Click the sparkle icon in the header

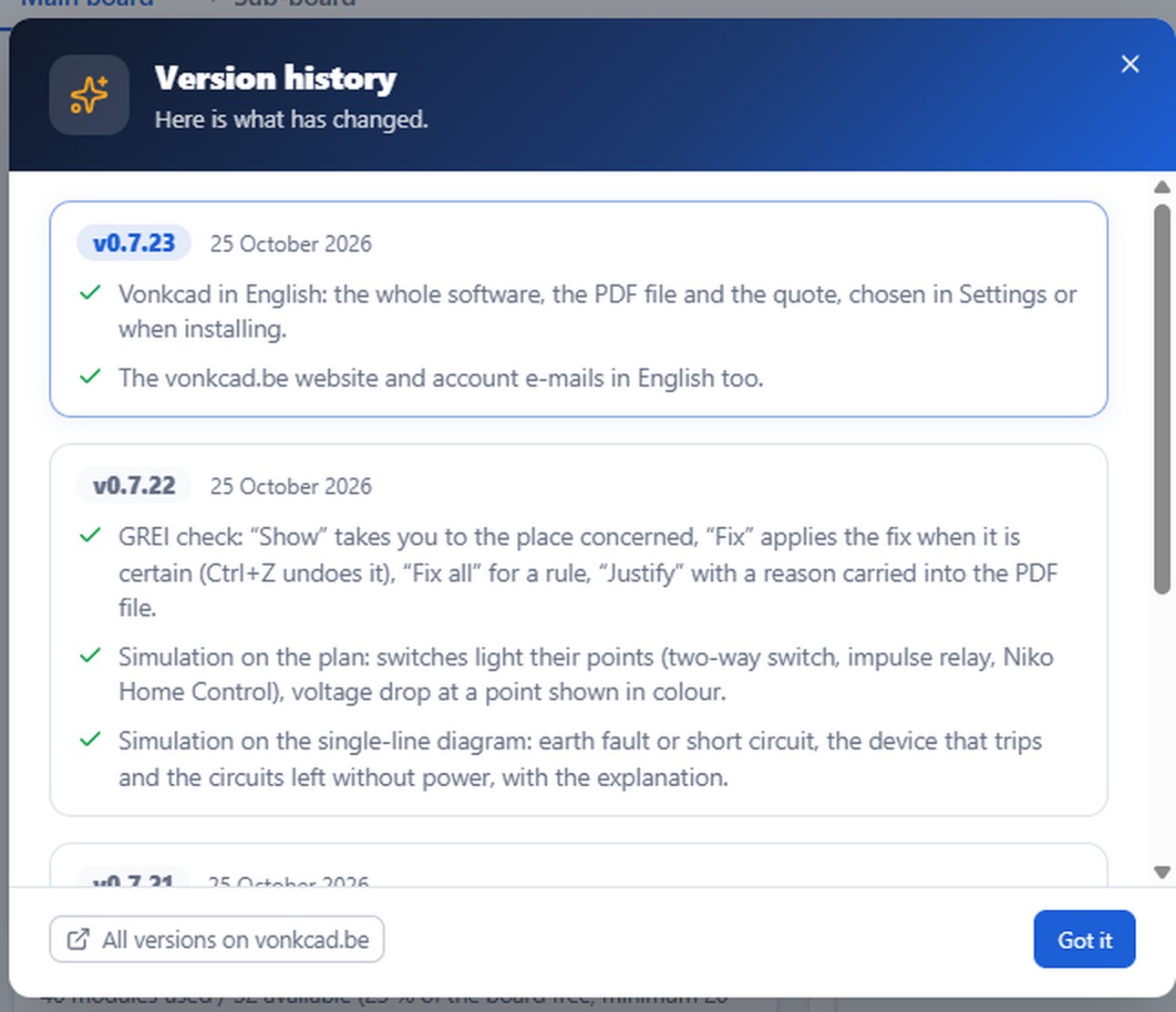[89, 95]
